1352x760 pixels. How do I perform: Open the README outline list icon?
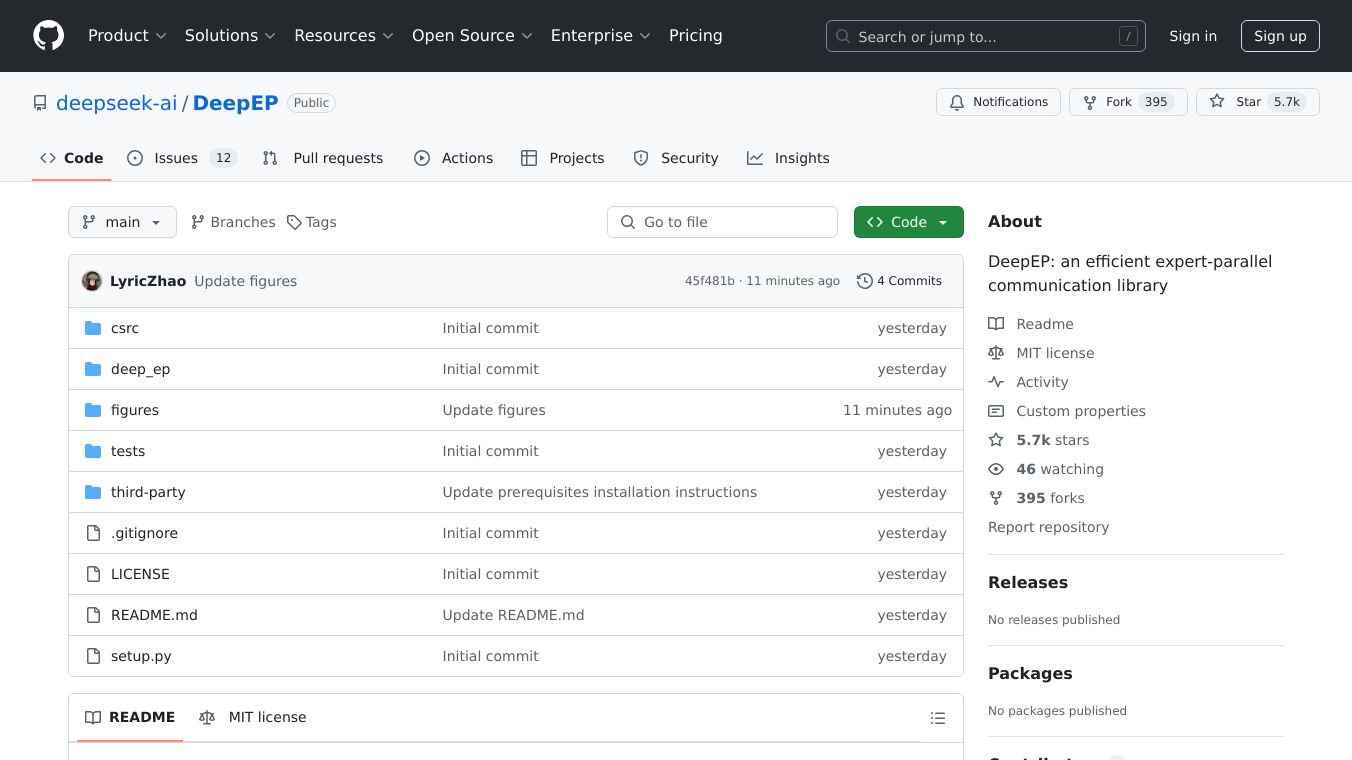pyautogui.click(x=937, y=718)
